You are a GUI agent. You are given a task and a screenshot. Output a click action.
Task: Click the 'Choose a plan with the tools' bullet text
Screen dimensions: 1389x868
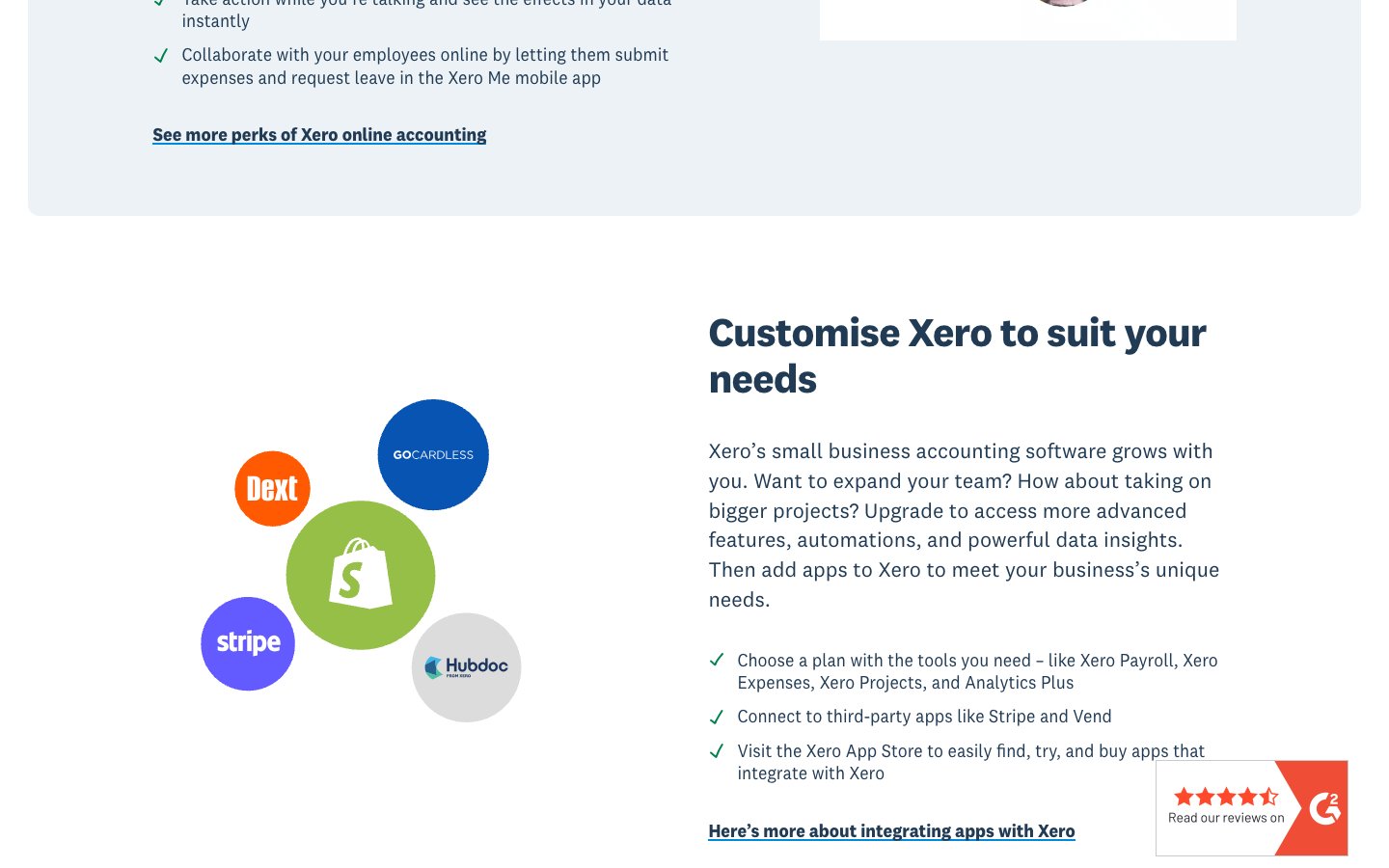click(976, 671)
